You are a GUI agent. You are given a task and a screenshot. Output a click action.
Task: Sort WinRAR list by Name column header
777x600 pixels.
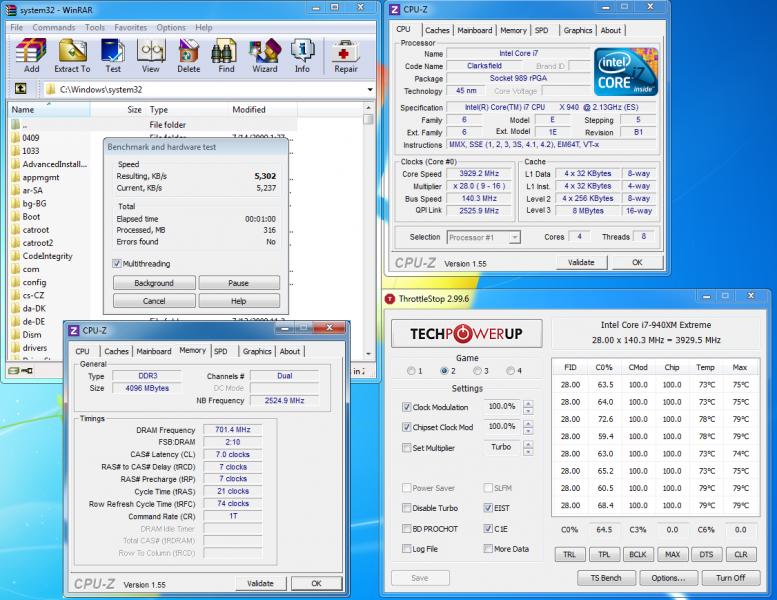[x=49, y=109]
